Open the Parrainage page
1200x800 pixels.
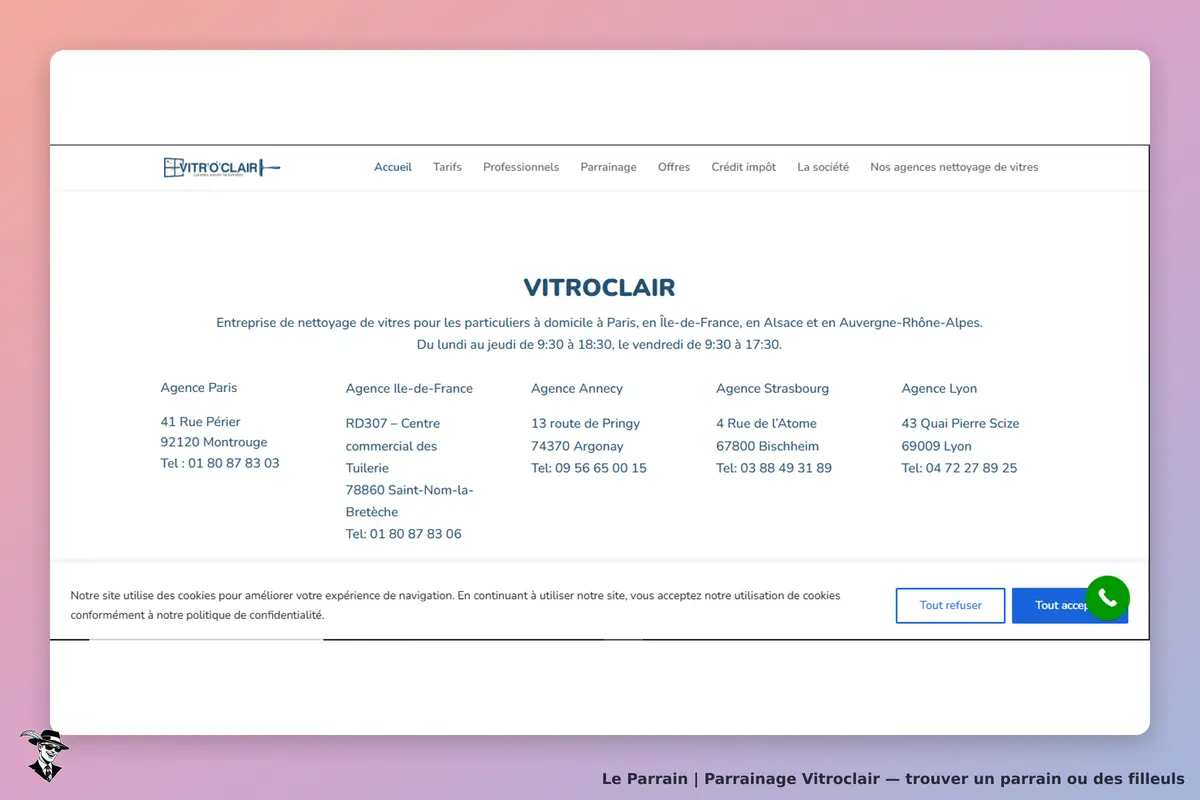tap(608, 167)
